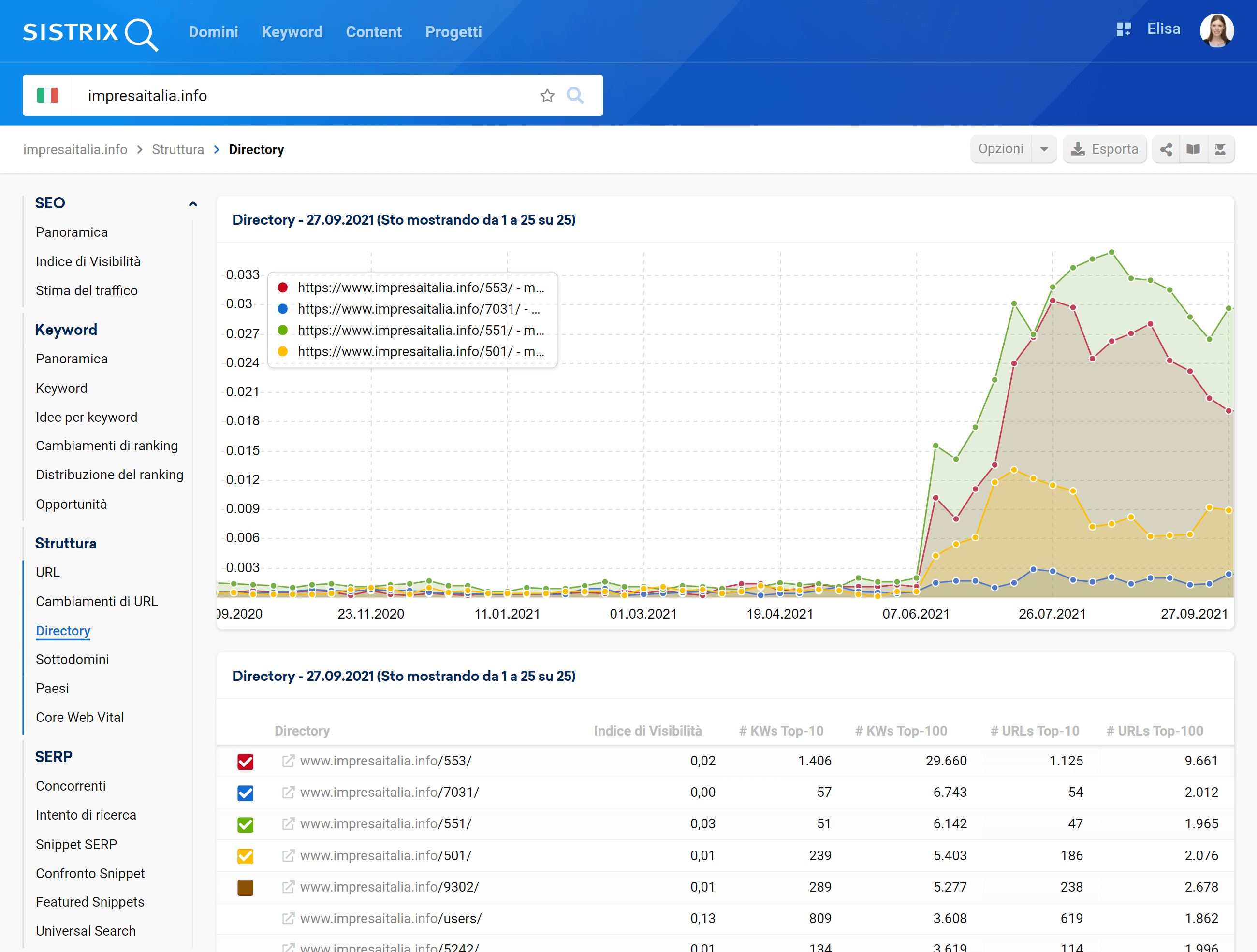Open external link for /551/ directory
The height and width of the screenshot is (952, 1257).
pyautogui.click(x=288, y=823)
